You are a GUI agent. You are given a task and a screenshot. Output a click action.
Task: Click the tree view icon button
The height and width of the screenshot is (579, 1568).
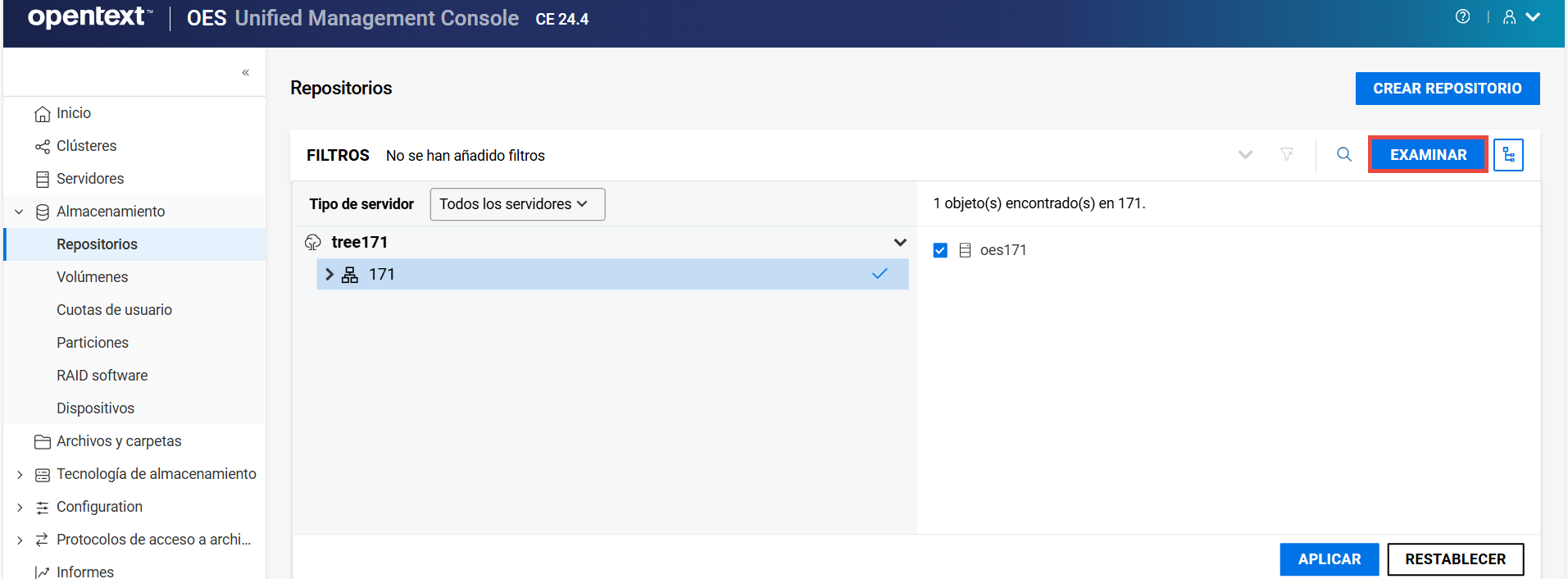[1507, 155]
